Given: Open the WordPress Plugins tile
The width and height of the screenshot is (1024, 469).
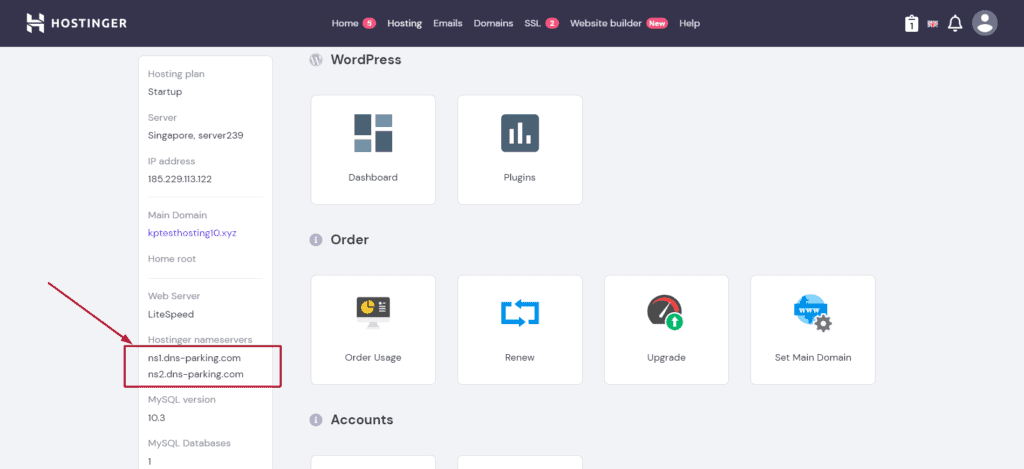Looking at the screenshot, I should pyautogui.click(x=520, y=150).
